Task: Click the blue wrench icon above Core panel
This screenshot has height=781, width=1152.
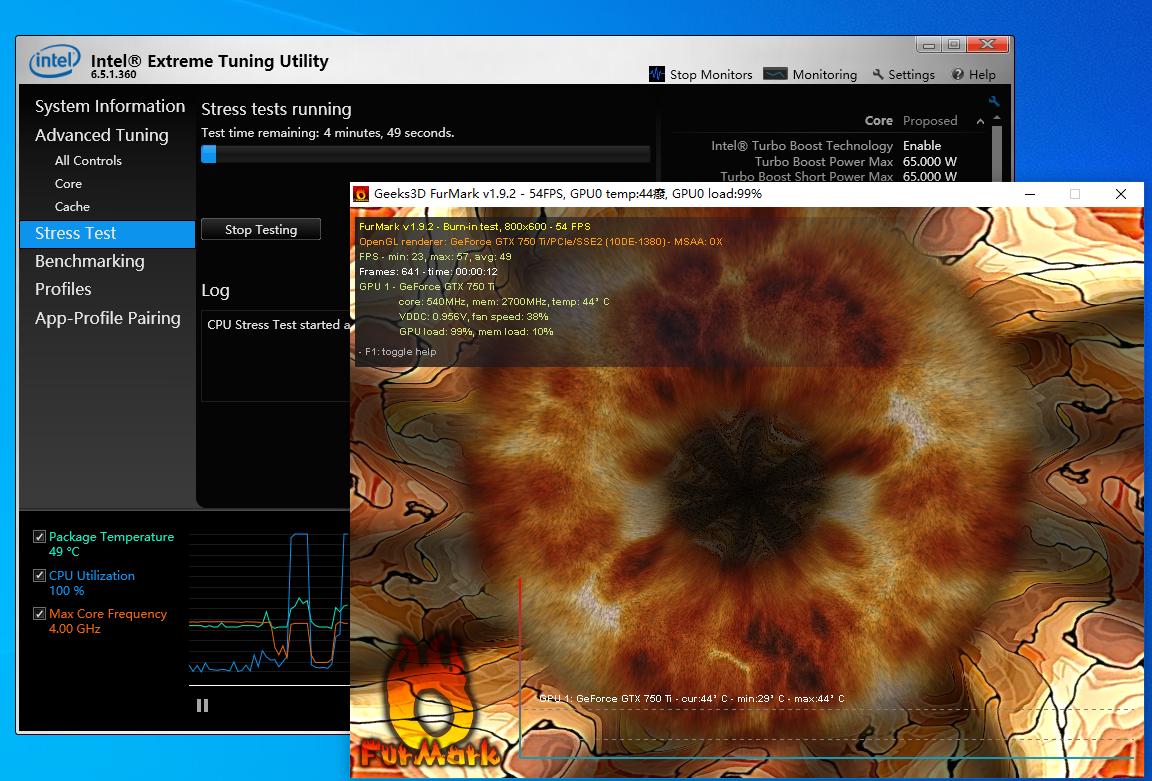Action: pos(993,101)
